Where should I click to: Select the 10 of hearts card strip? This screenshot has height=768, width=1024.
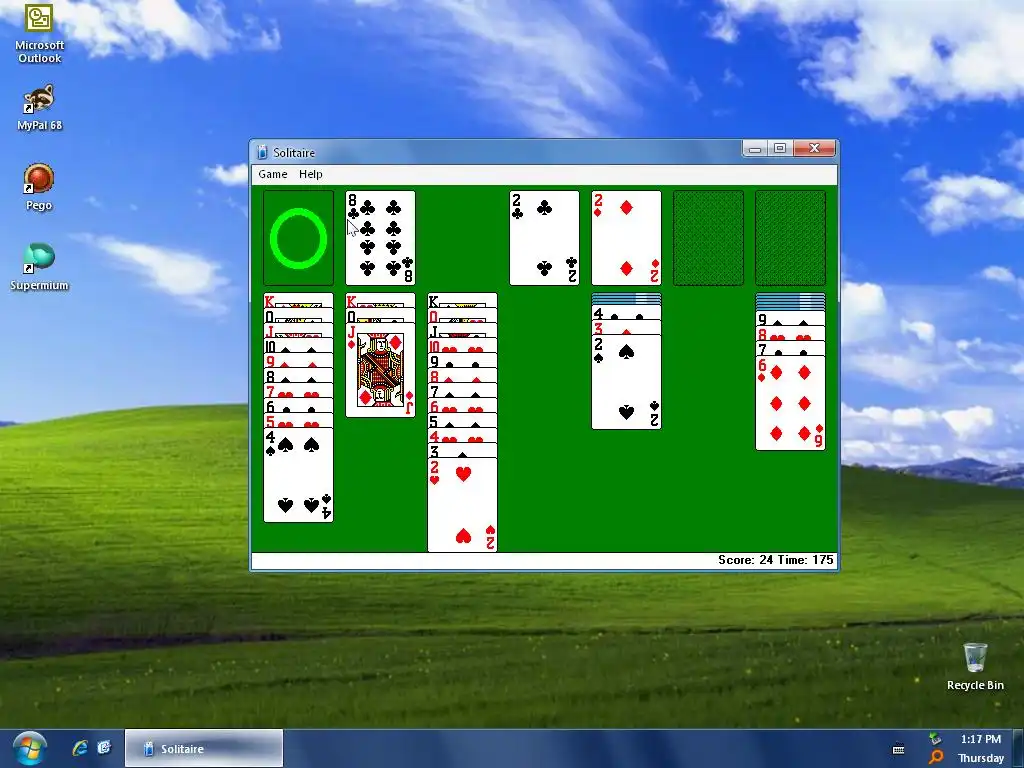(x=462, y=346)
